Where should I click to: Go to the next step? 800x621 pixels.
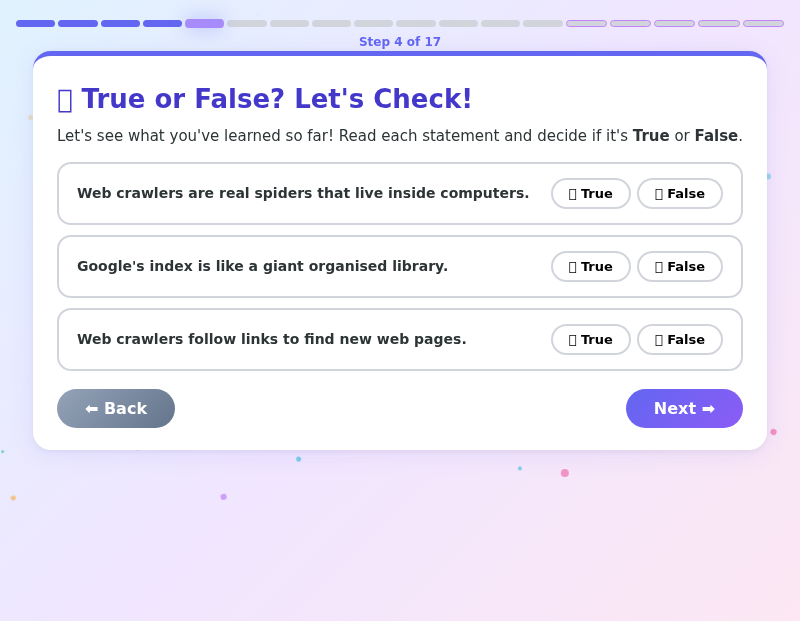[684, 408]
